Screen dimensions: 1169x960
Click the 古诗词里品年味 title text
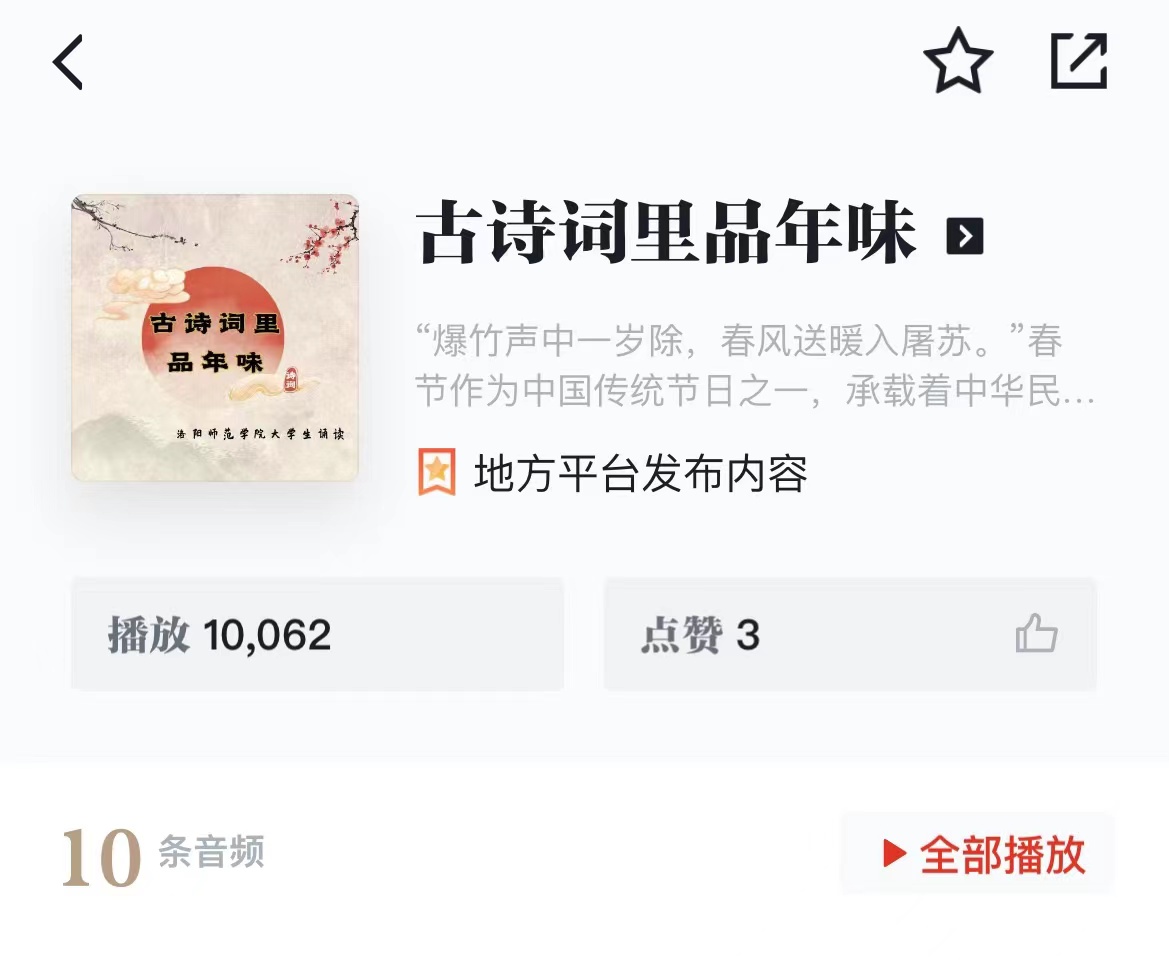666,234
